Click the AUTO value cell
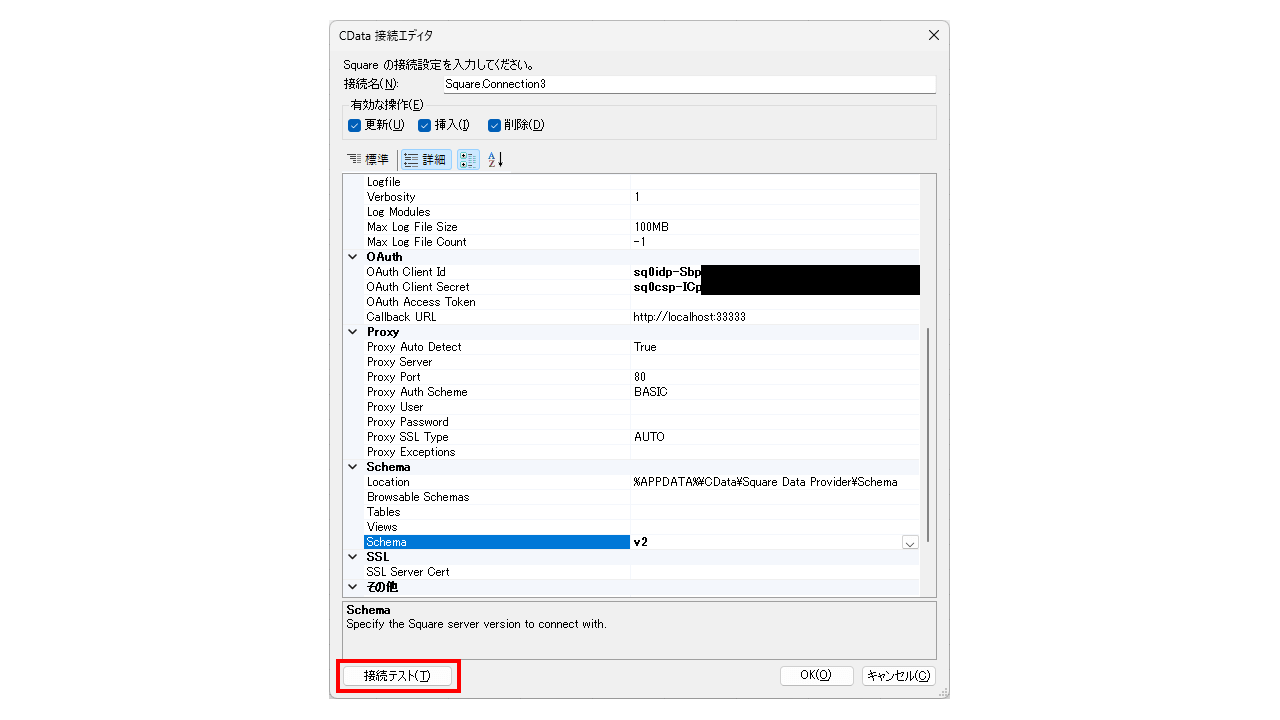The width and height of the screenshot is (1280, 720). [775, 437]
